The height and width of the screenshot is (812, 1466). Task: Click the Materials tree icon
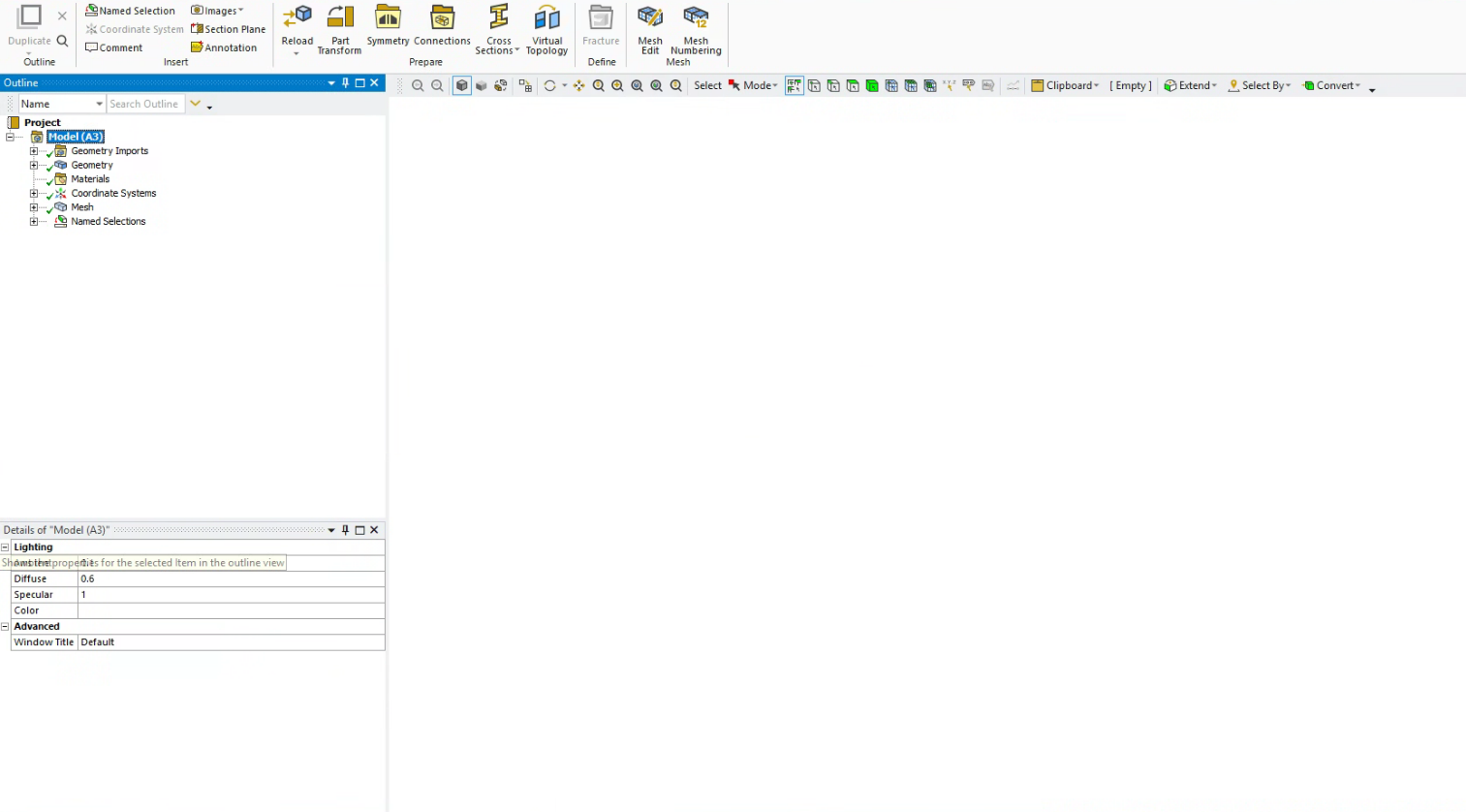[60, 179]
